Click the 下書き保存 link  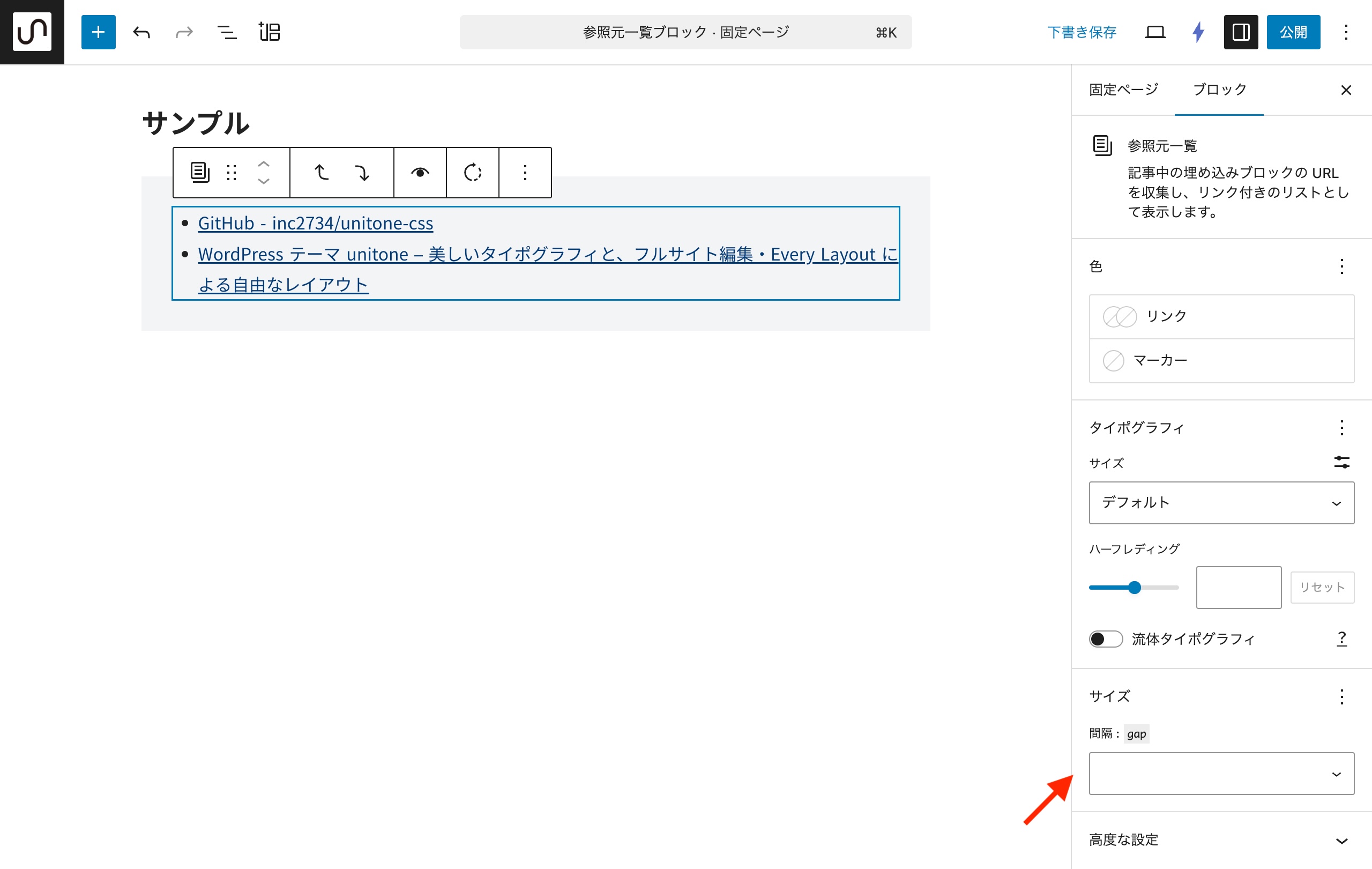[1082, 32]
